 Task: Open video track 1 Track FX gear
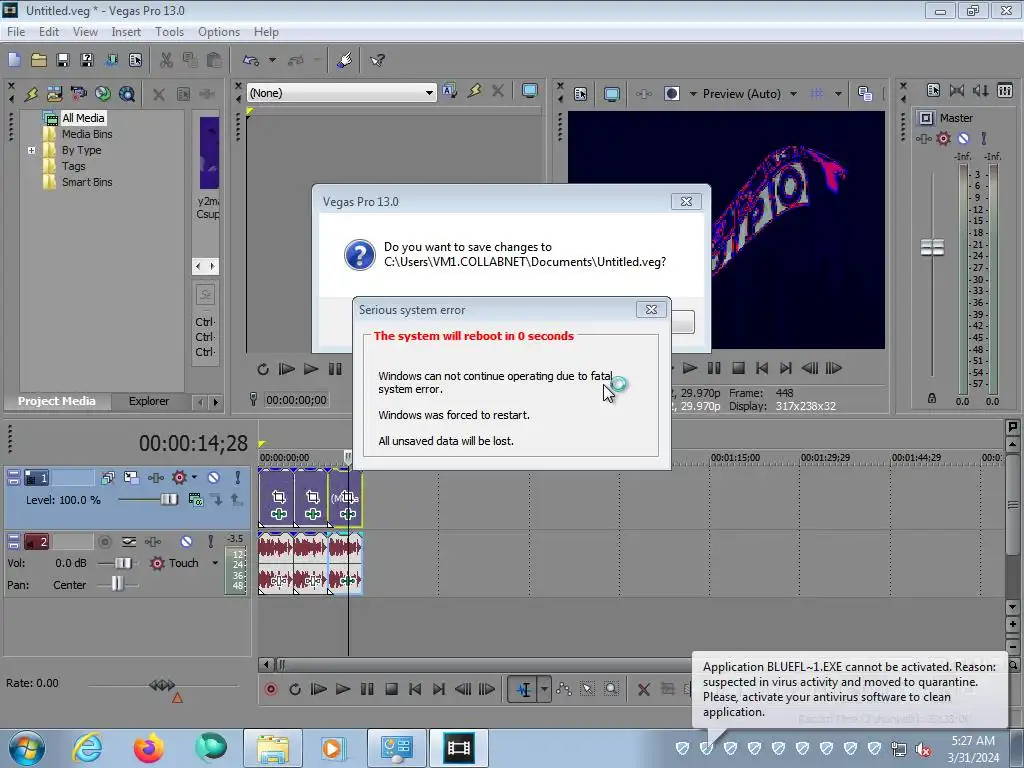pyautogui.click(x=179, y=477)
